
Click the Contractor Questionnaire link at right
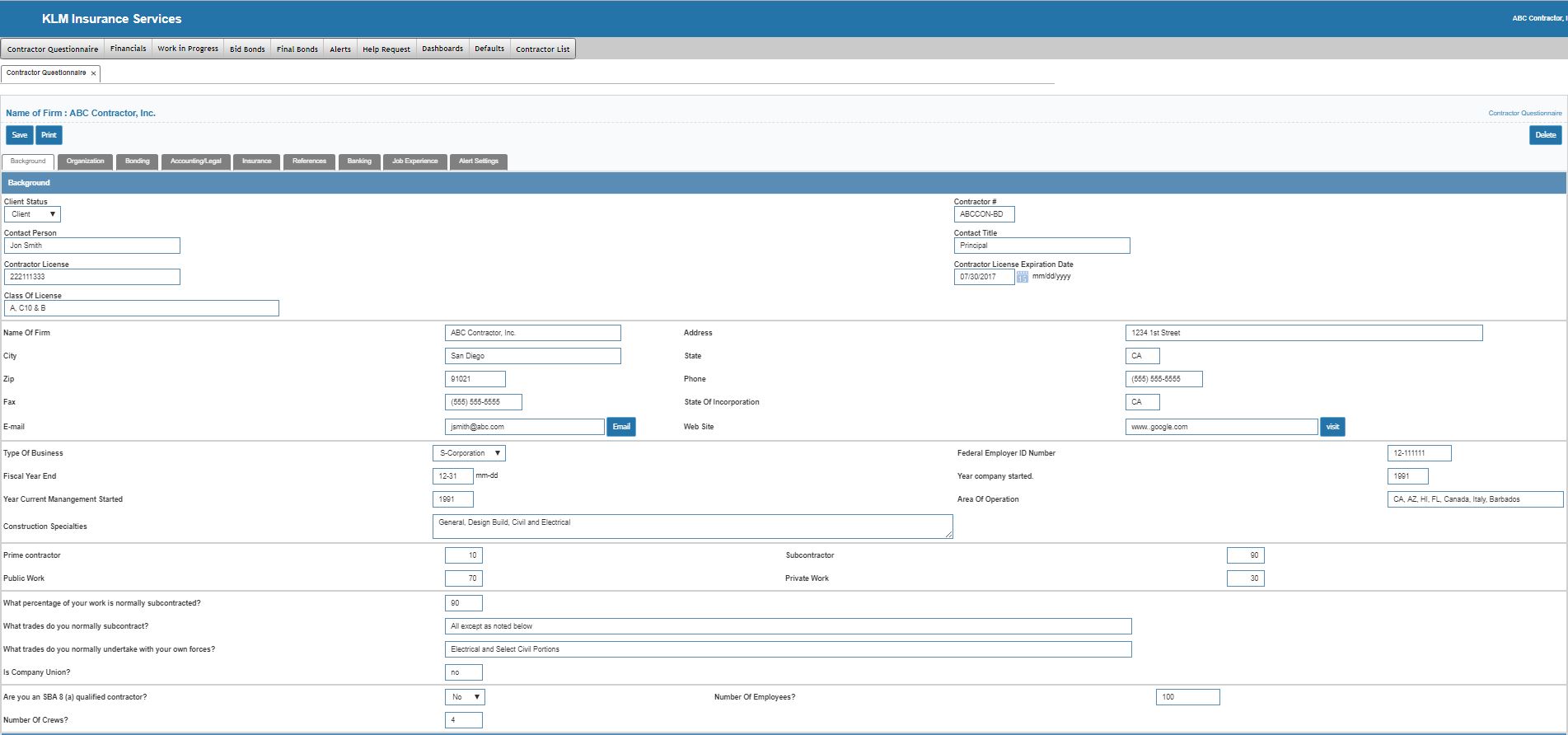[x=1524, y=113]
